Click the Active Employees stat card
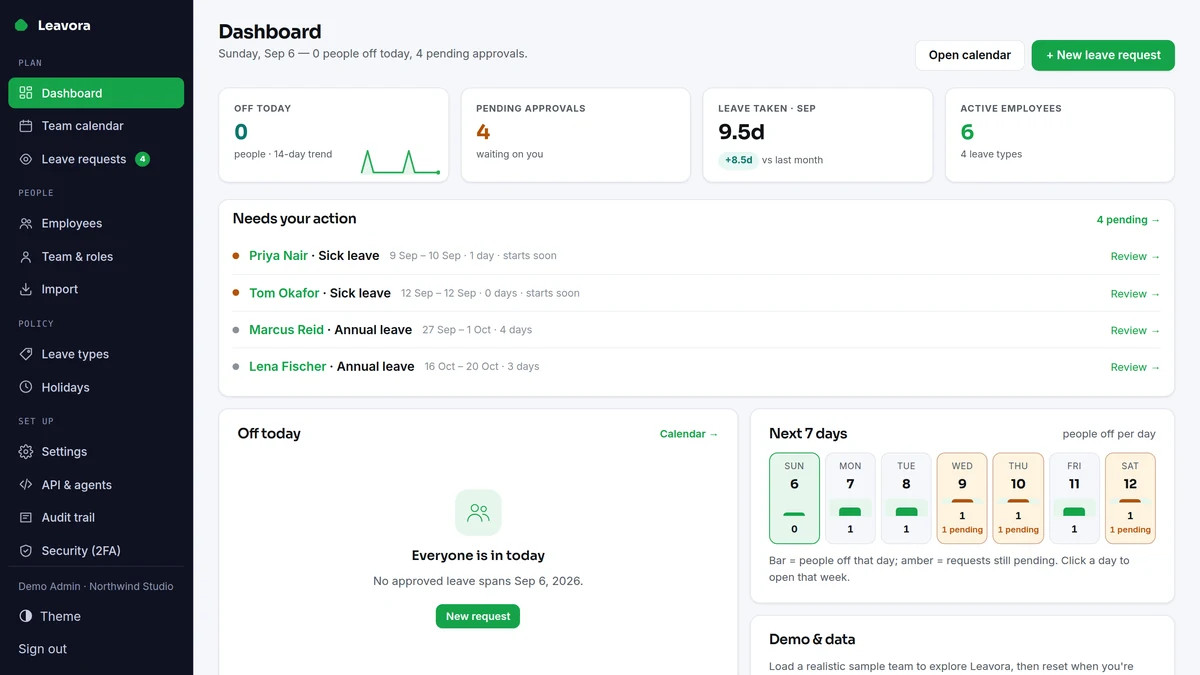Screen dimensions: 1200x675 1060,135
